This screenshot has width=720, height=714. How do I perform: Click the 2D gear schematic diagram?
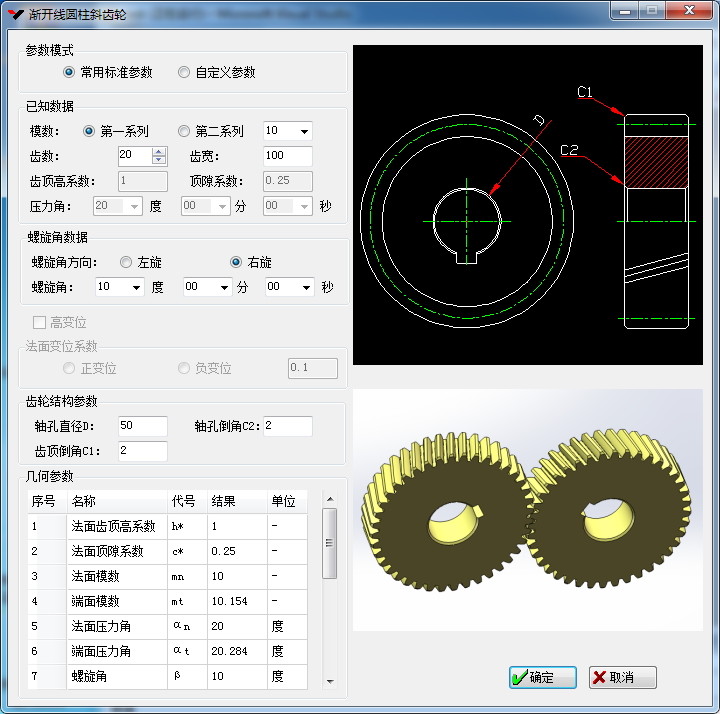[x=528, y=205]
